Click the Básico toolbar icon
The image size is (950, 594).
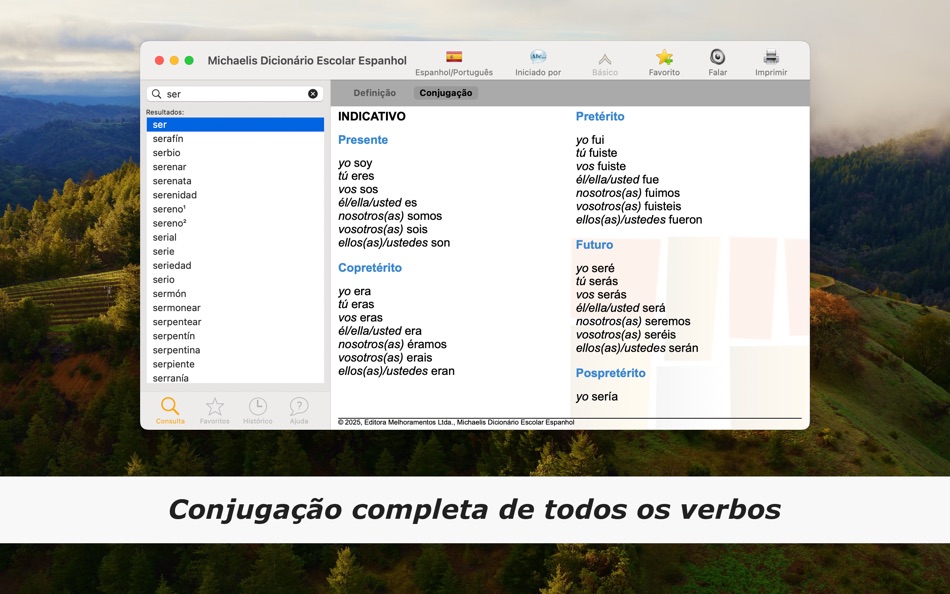tap(605, 59)
